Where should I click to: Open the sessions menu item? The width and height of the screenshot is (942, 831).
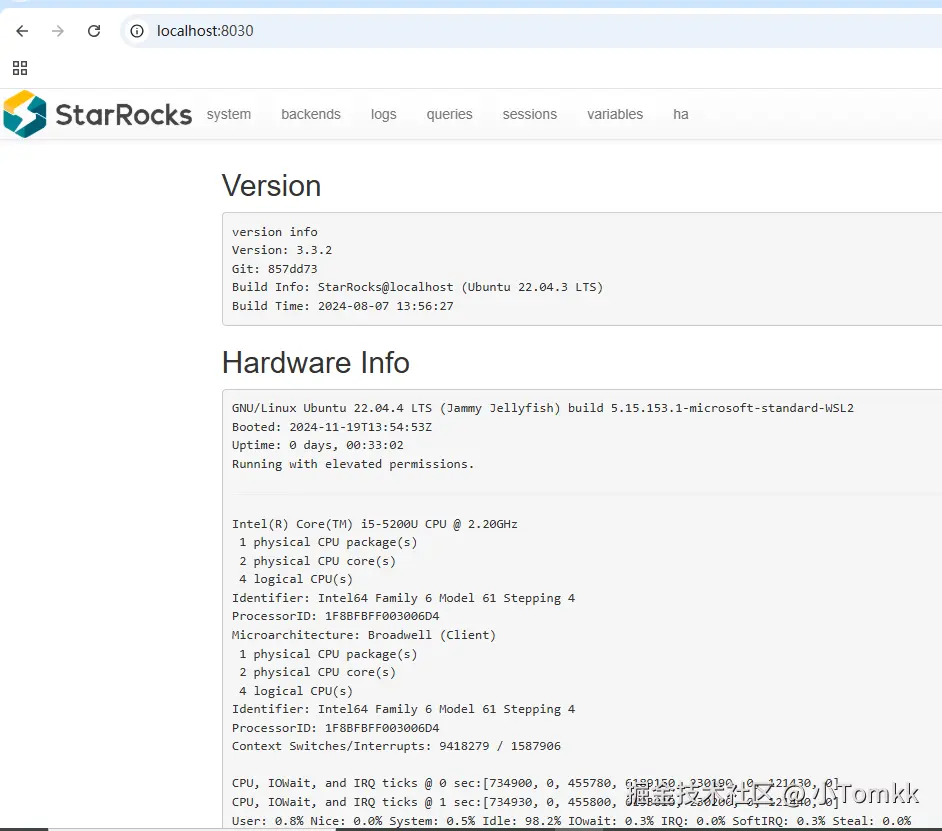530,114
